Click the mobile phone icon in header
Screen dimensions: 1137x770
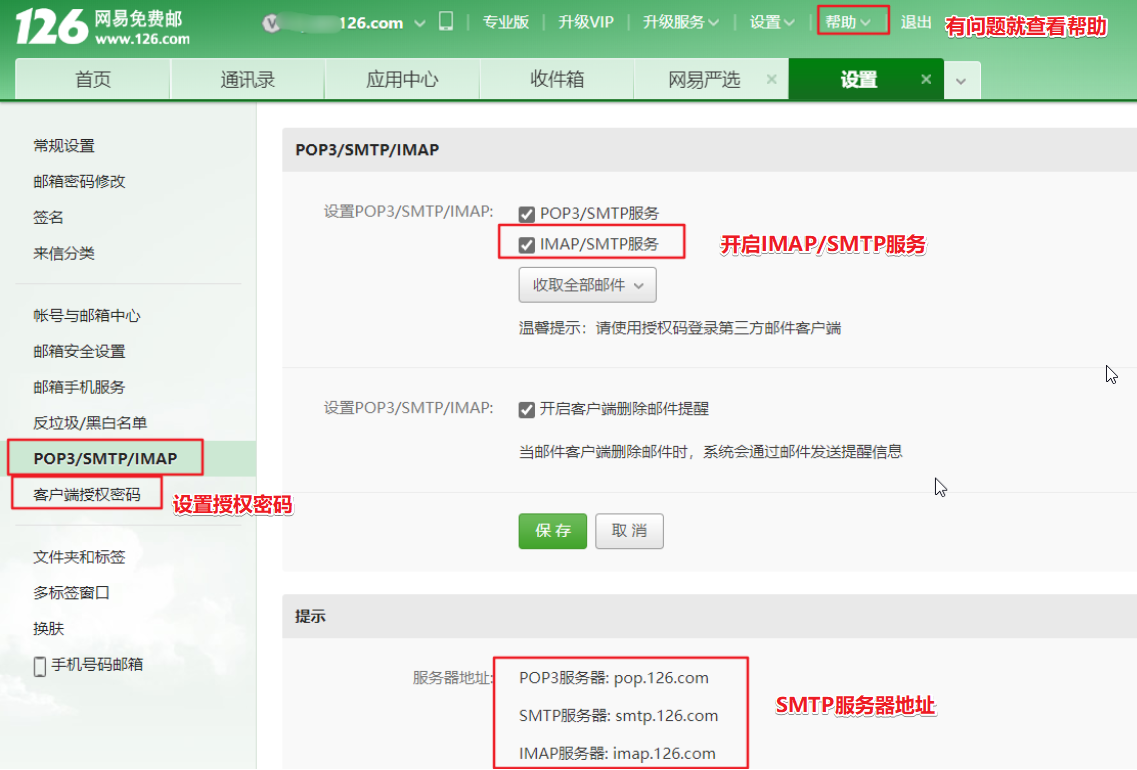click(x=446, y=22)
